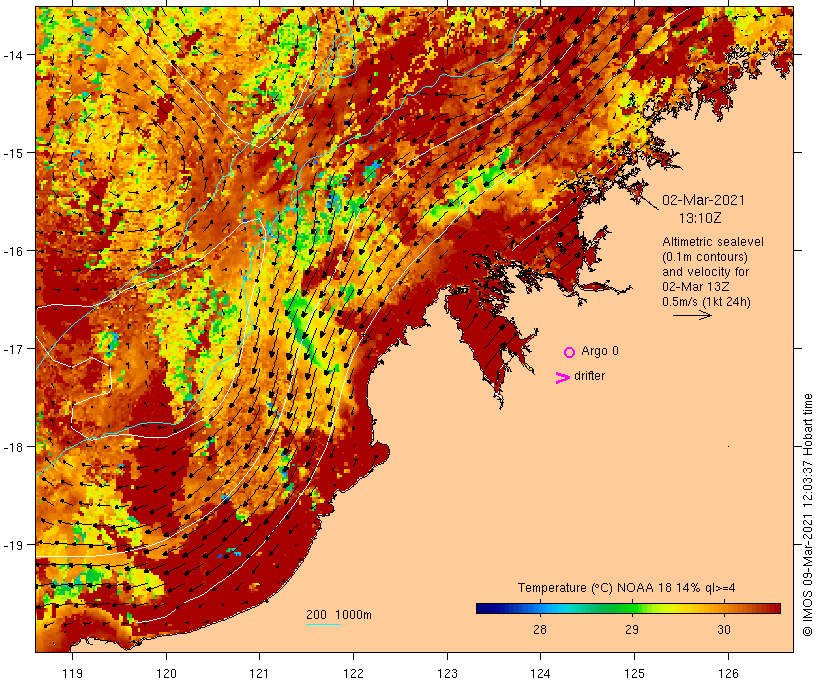The height and width of the screenshot is (680, 820).
Task: Click latitude axis label '-18'
Action: (x=13, y=447)
